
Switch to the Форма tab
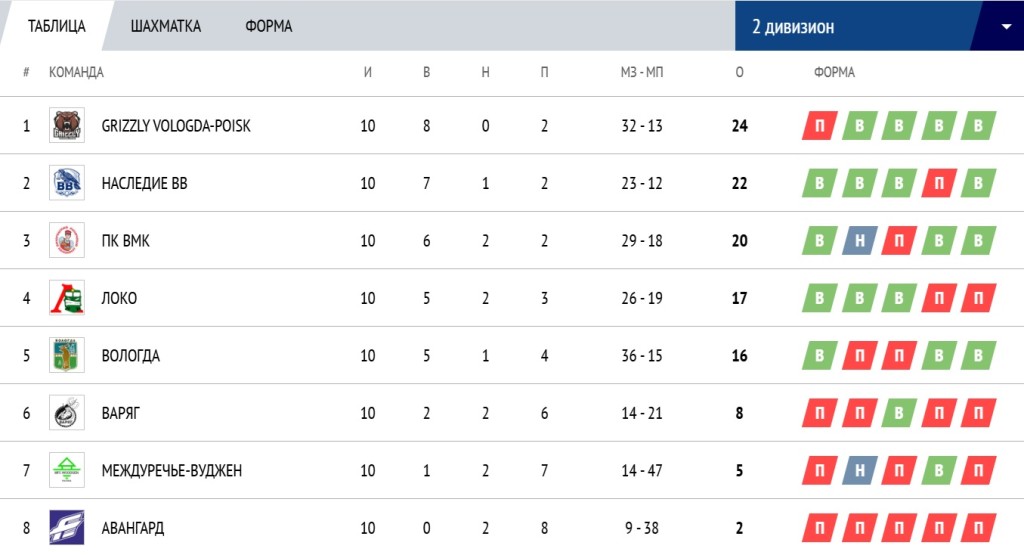tap(268, 26)
